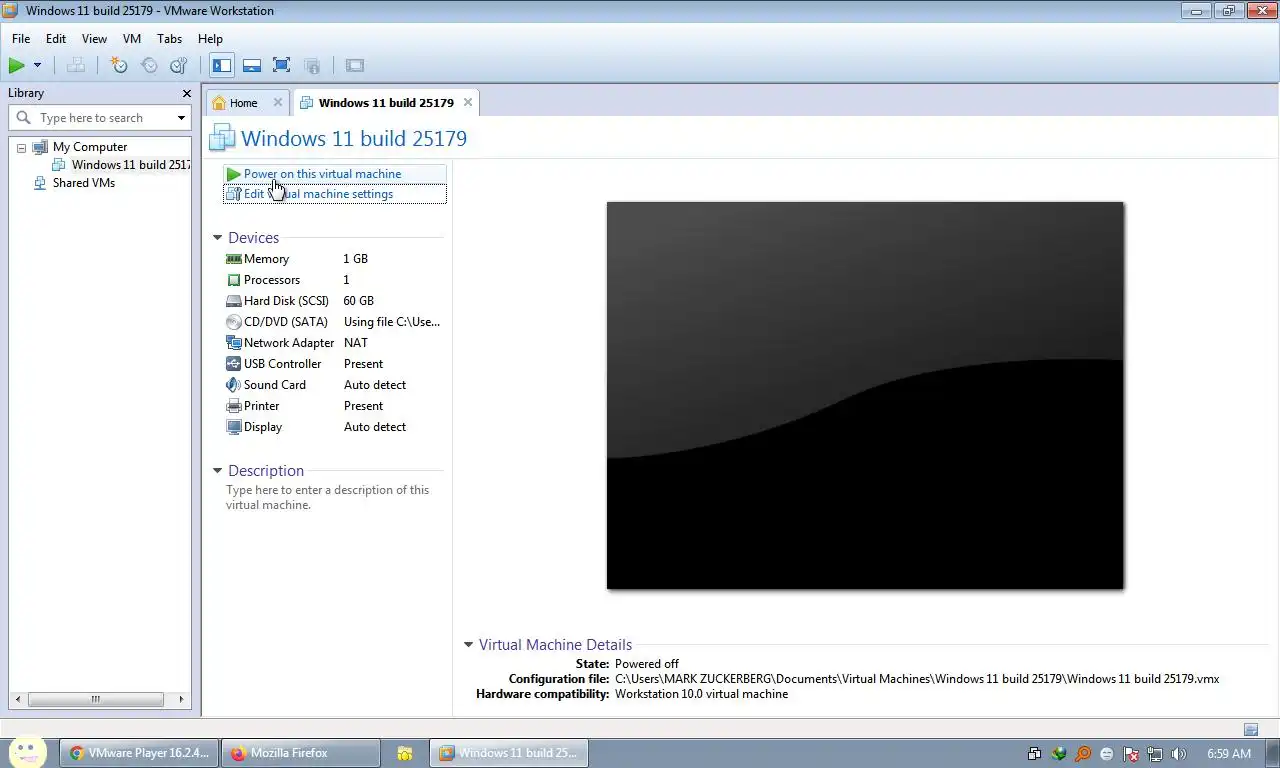1280x768 pixels.
Task: Open the Help menu
Action: (x=210, y=39)
